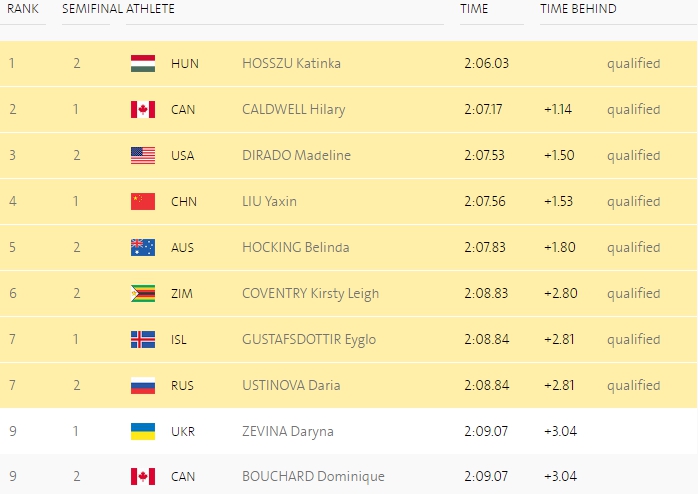Screen dimensions: 698x494
Task: Click the TIME BEHIND column header
Action: [x=578, y=9]
